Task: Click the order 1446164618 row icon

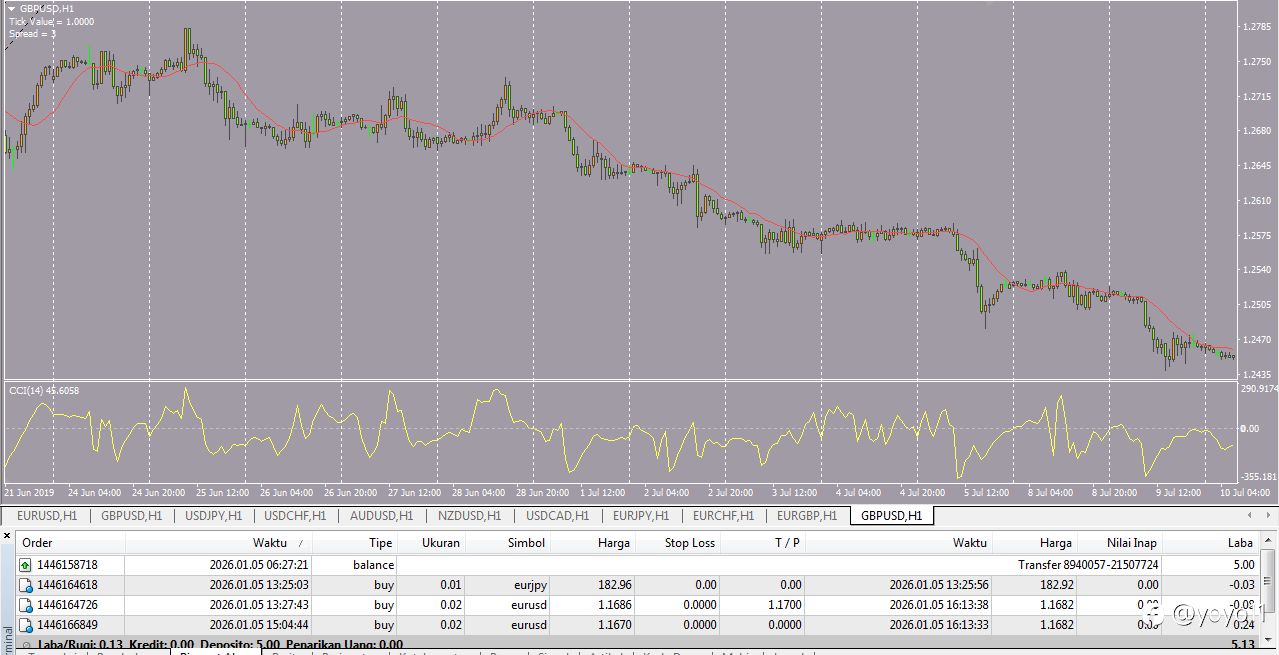Action: [x=25, y=585]
